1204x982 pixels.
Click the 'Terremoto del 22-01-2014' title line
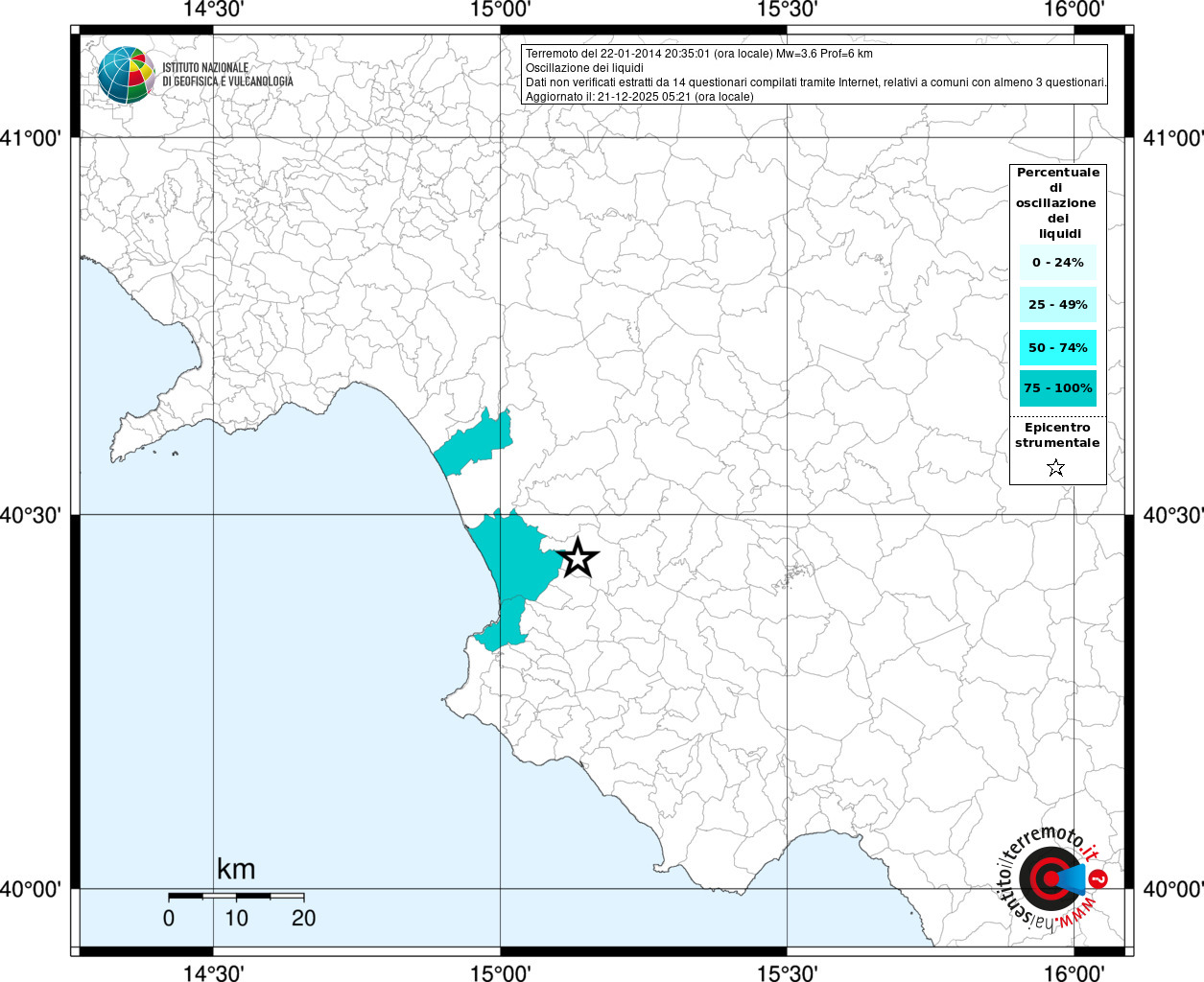pyautogui.click(x=699, y=54)
